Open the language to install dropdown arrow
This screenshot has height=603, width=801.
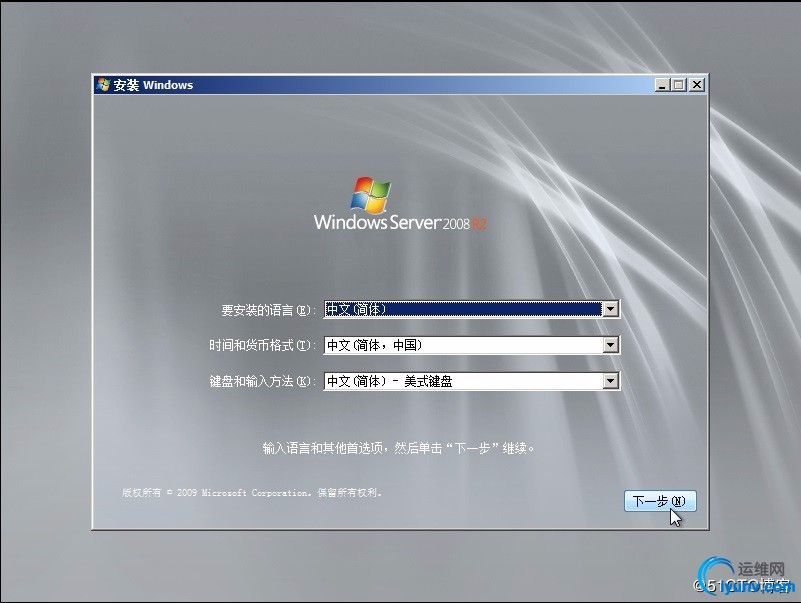tap(610, 309)
